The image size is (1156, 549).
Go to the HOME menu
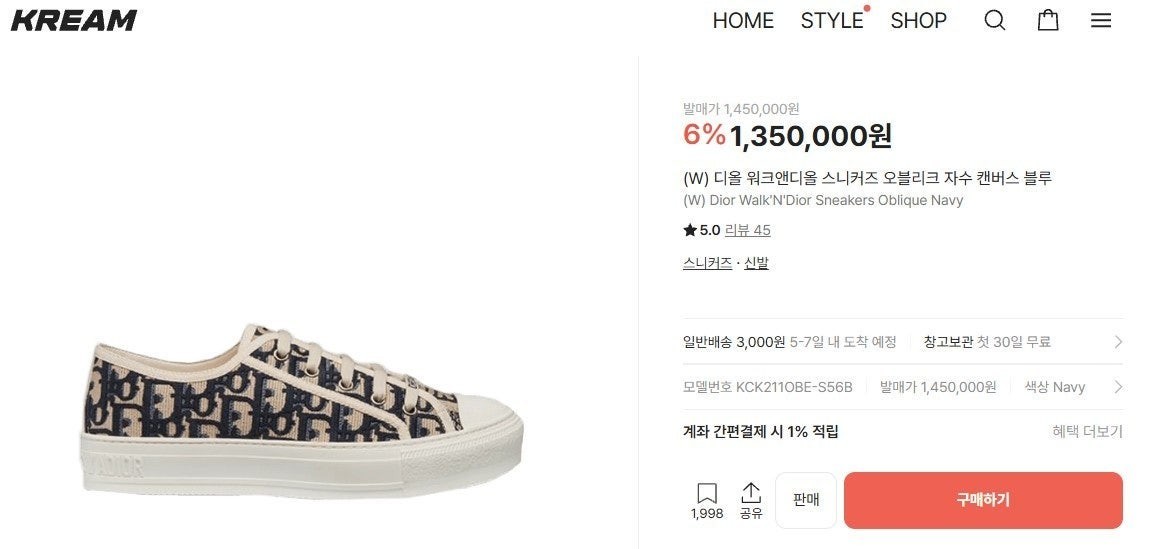(743, 20)
